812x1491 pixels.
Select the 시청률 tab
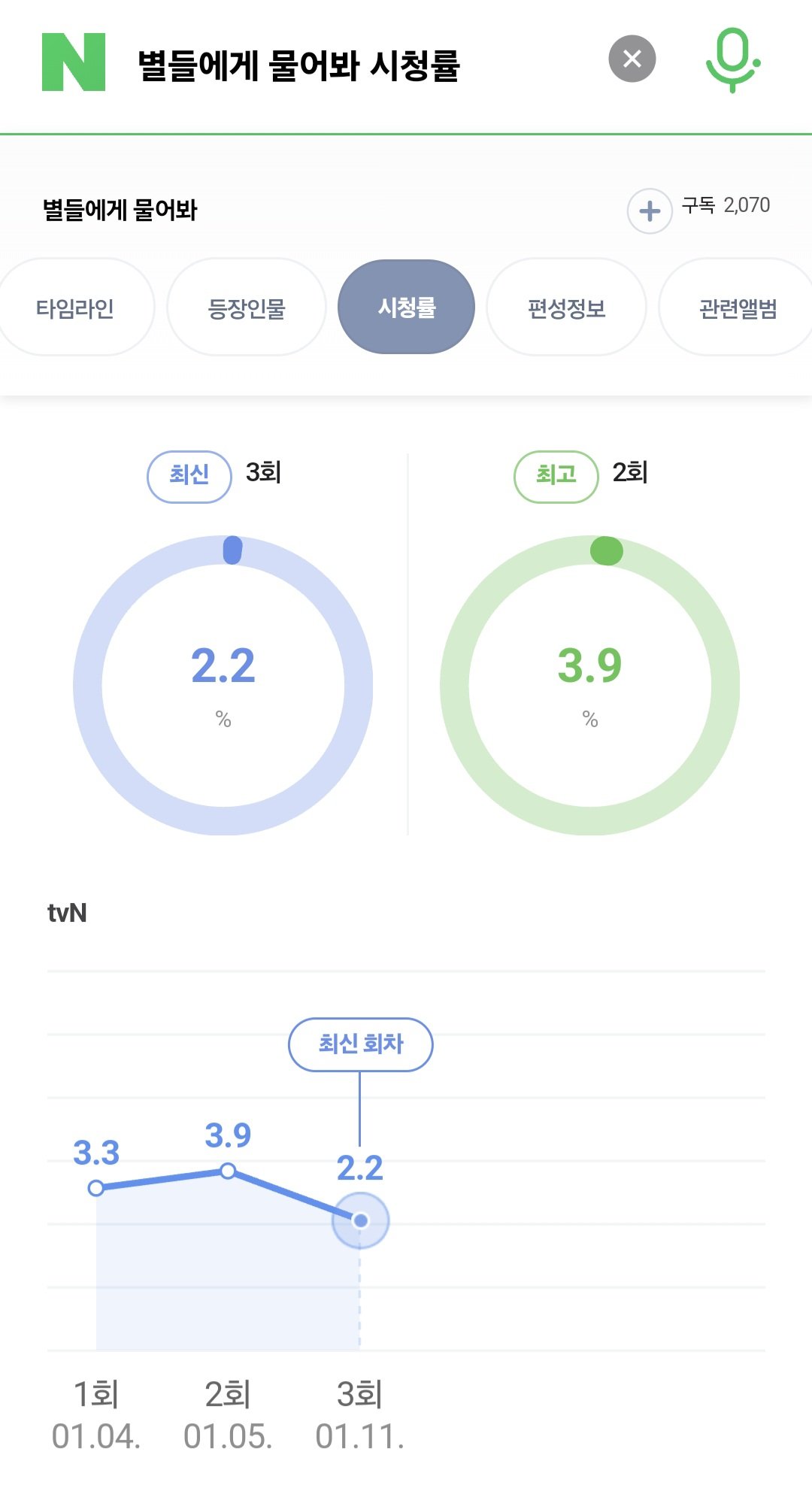406,307
